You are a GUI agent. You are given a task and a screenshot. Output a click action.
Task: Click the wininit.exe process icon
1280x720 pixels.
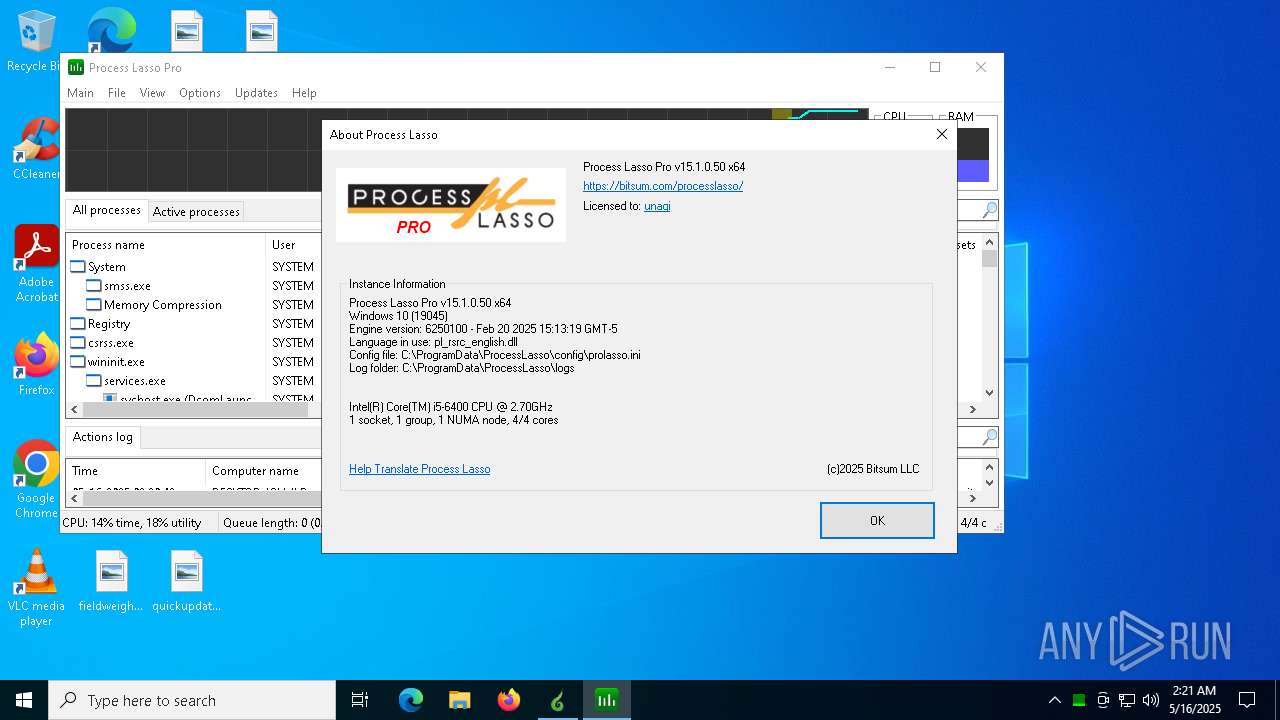pos(77,362)
